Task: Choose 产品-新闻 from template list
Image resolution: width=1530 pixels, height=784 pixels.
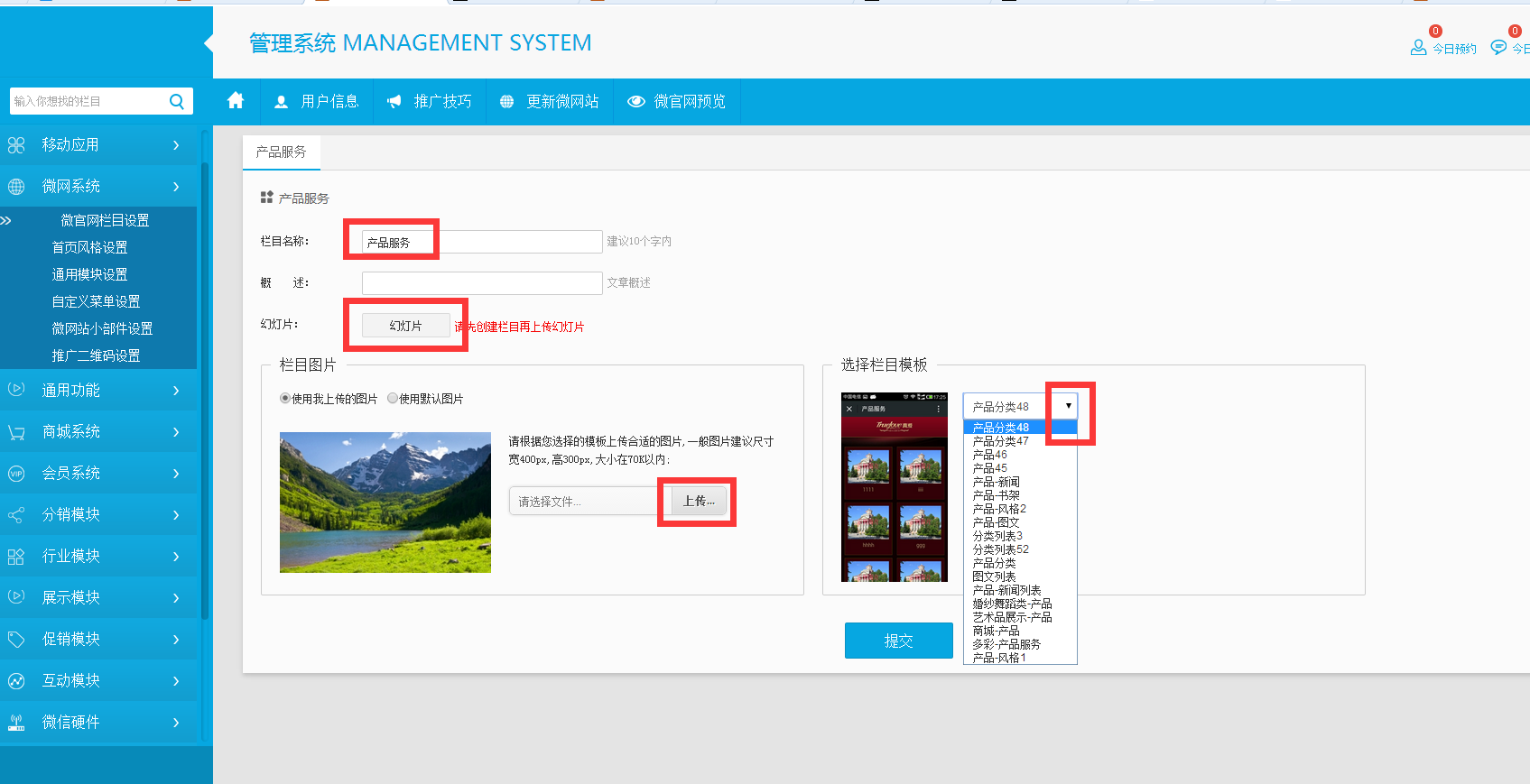Action: pos(996,482)
